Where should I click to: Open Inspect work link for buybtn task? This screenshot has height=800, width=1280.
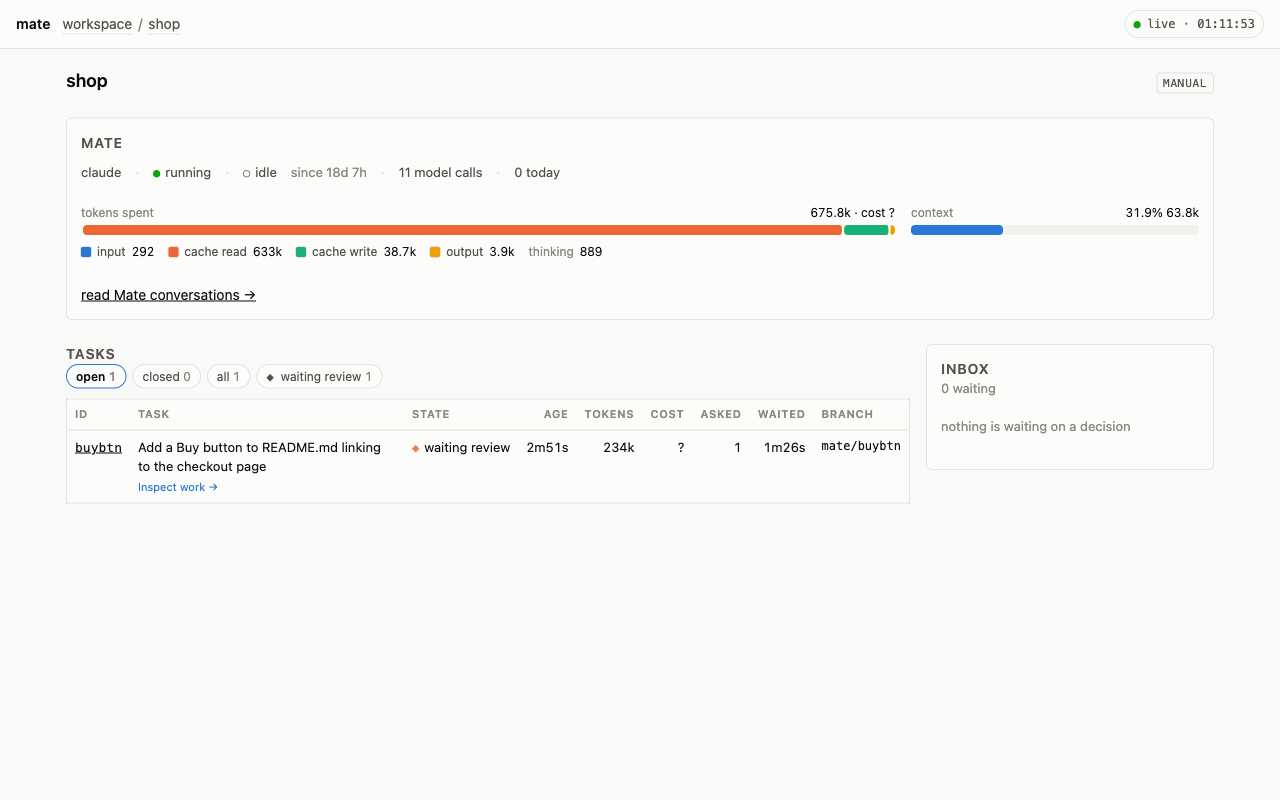(178, 487)
